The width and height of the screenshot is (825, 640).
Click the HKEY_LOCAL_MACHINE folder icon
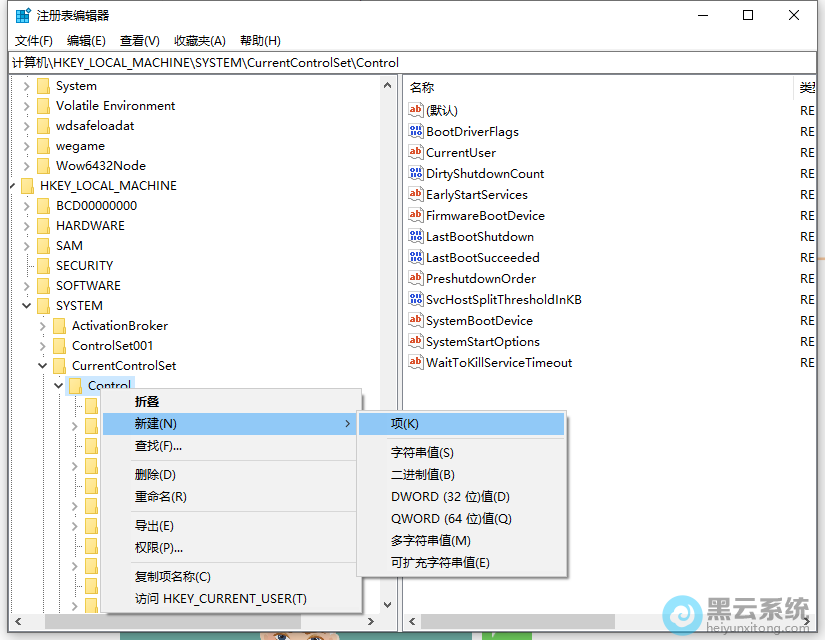click(x=28, y=185)
